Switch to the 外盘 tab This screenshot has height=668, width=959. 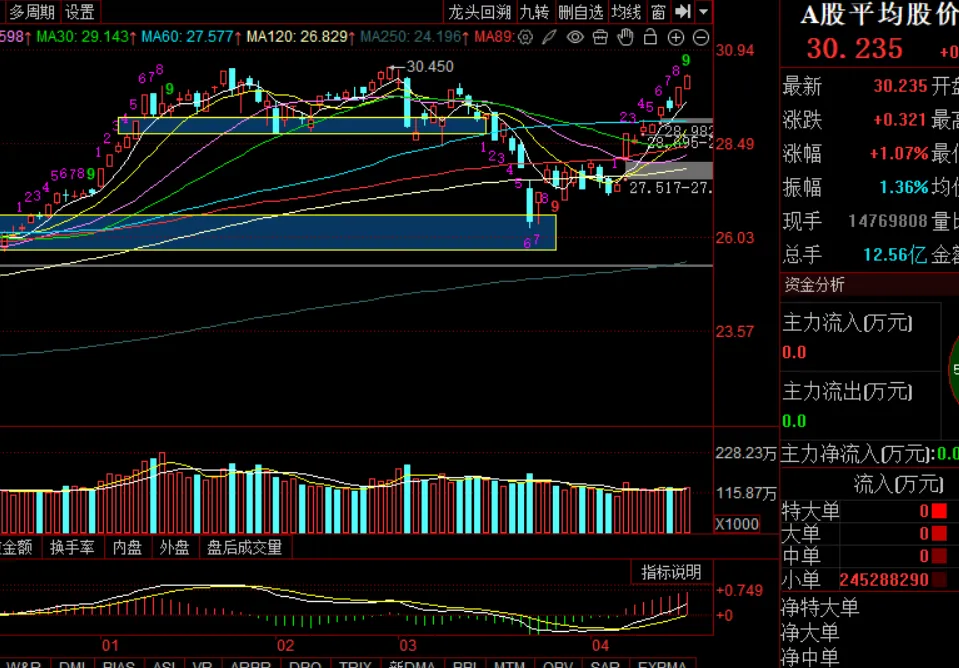point(174,547)
